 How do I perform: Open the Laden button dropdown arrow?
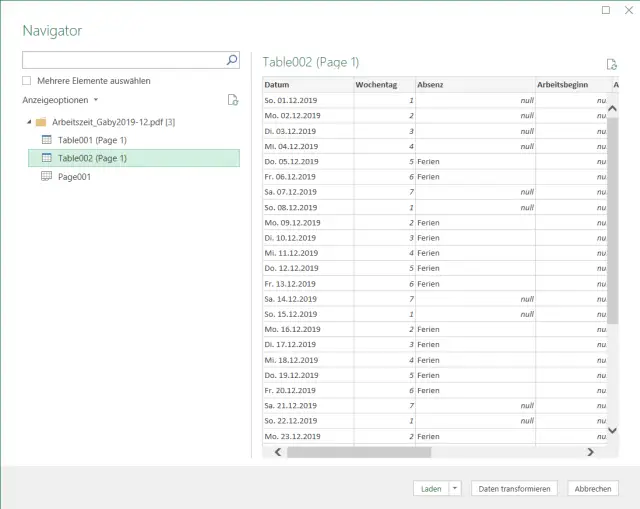click(456, 488)
